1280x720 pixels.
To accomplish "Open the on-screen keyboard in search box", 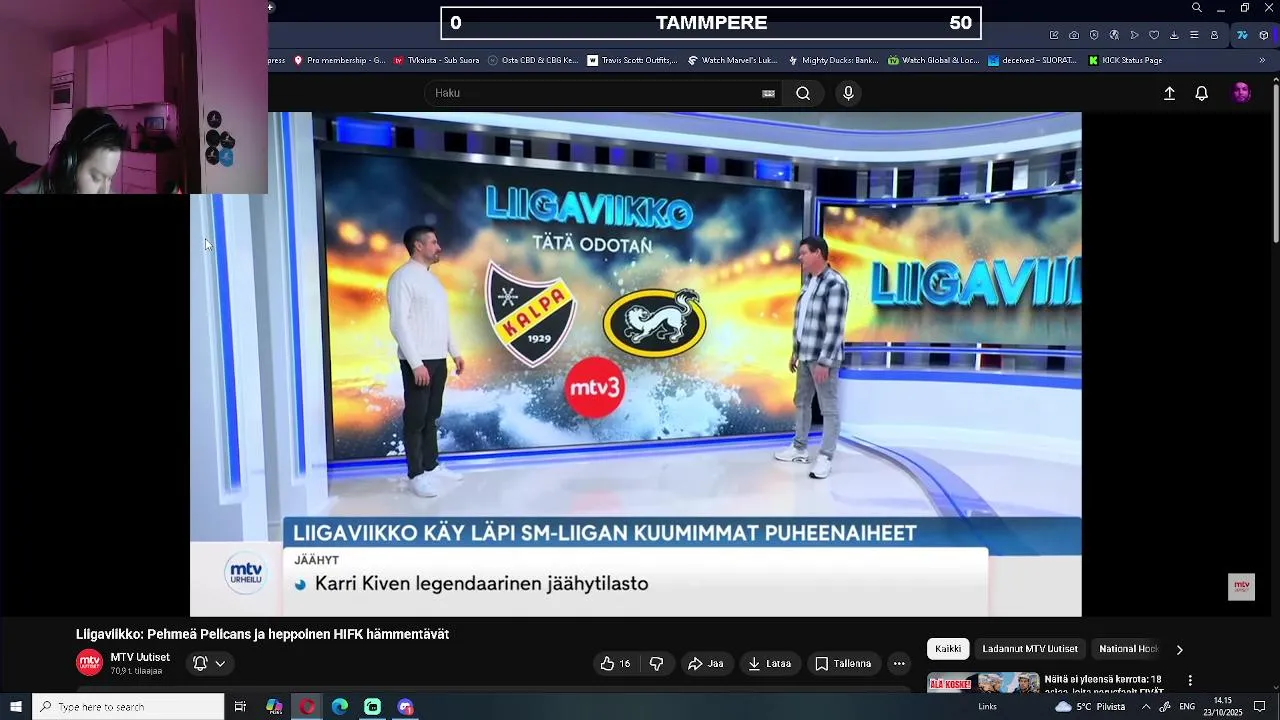I will 768,93.
